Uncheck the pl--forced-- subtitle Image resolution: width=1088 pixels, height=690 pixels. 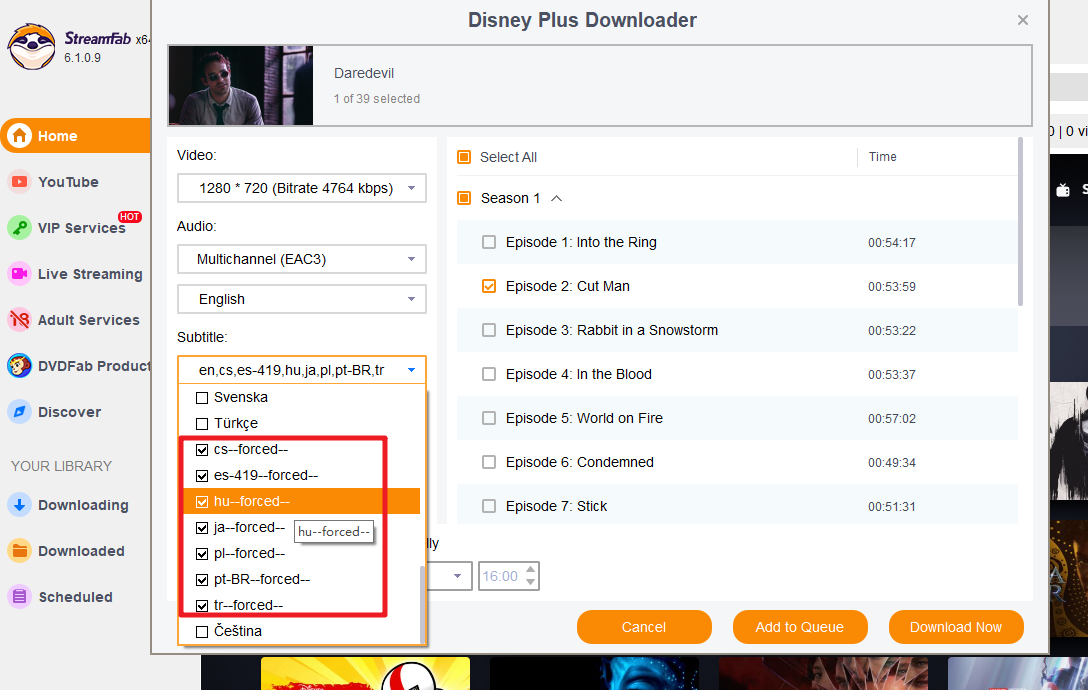click(x=202, y=553)
